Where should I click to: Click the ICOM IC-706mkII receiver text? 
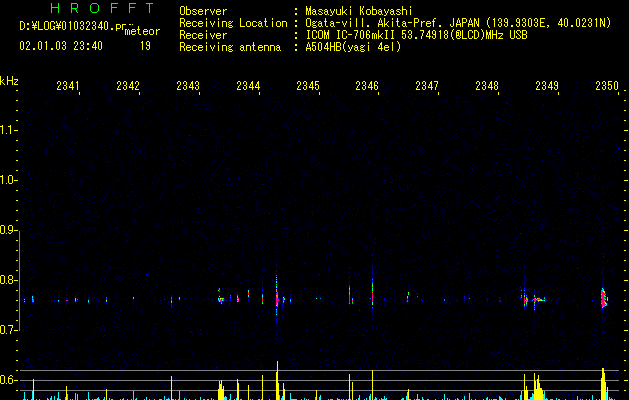click(416, 35)
